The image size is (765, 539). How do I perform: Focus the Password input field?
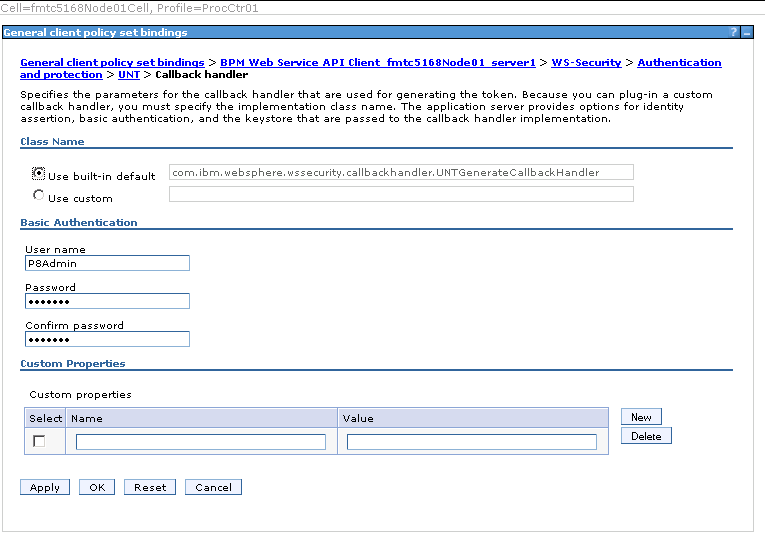(x=107, y=301)
